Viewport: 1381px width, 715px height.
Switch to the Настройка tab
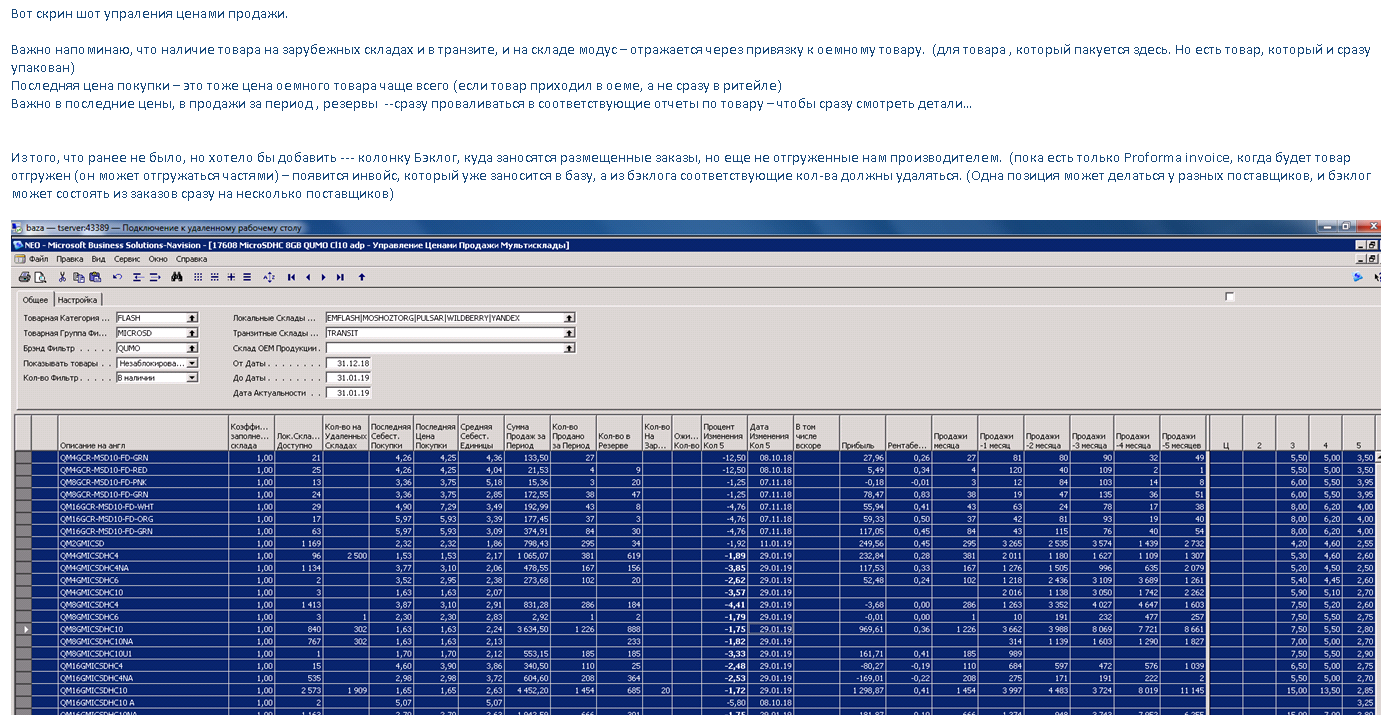point(77,300)
